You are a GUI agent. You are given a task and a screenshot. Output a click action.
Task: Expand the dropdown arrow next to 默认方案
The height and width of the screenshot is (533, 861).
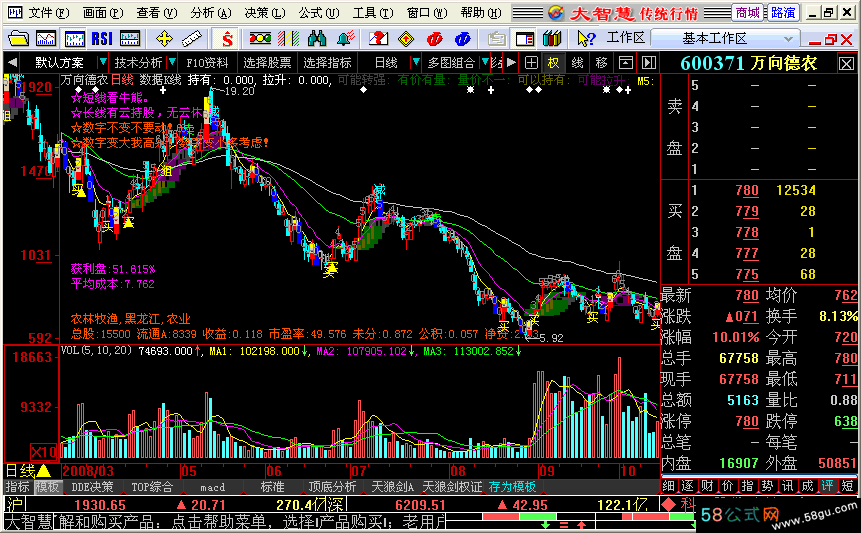tap(102, 63)
